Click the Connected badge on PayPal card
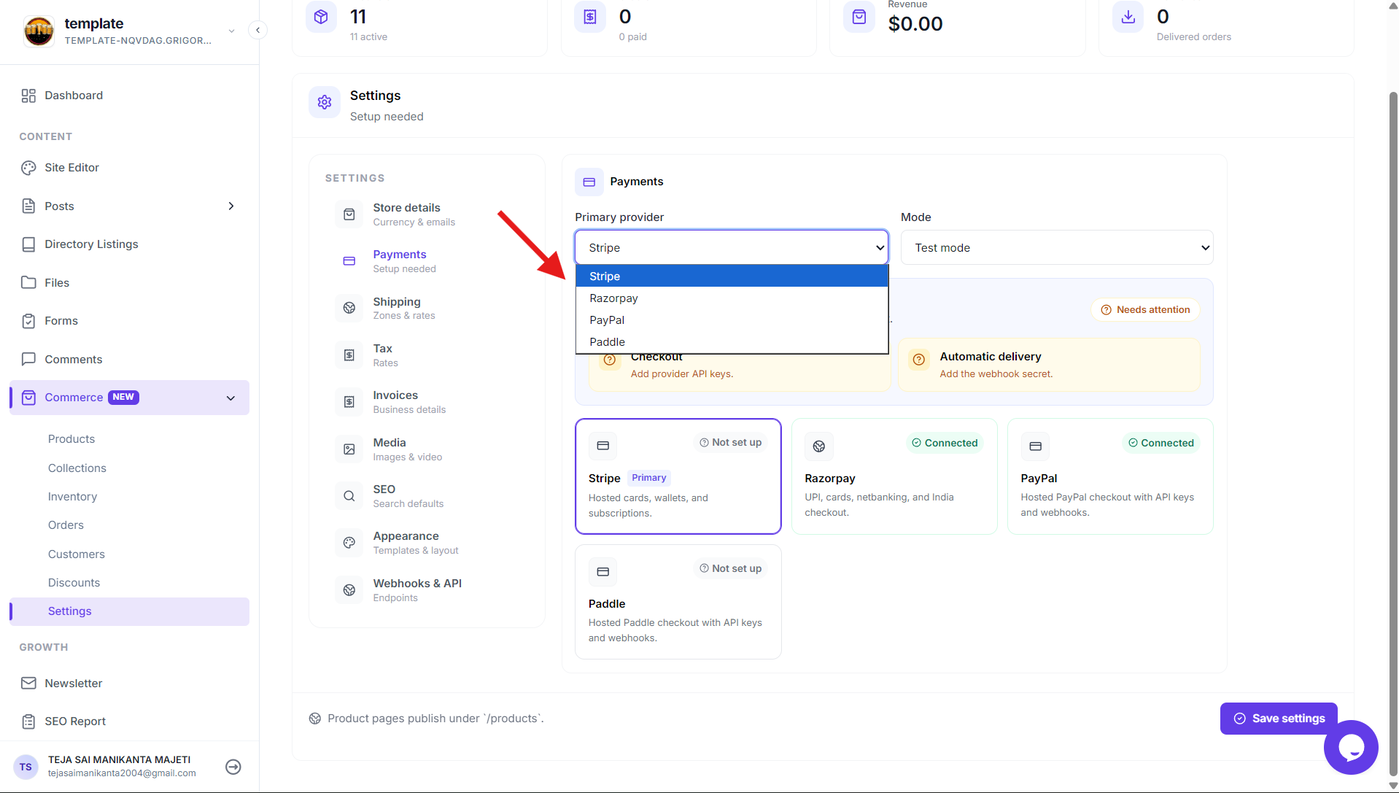Viewport: 1399px width, 793px height. click(x=1161, y=443)
